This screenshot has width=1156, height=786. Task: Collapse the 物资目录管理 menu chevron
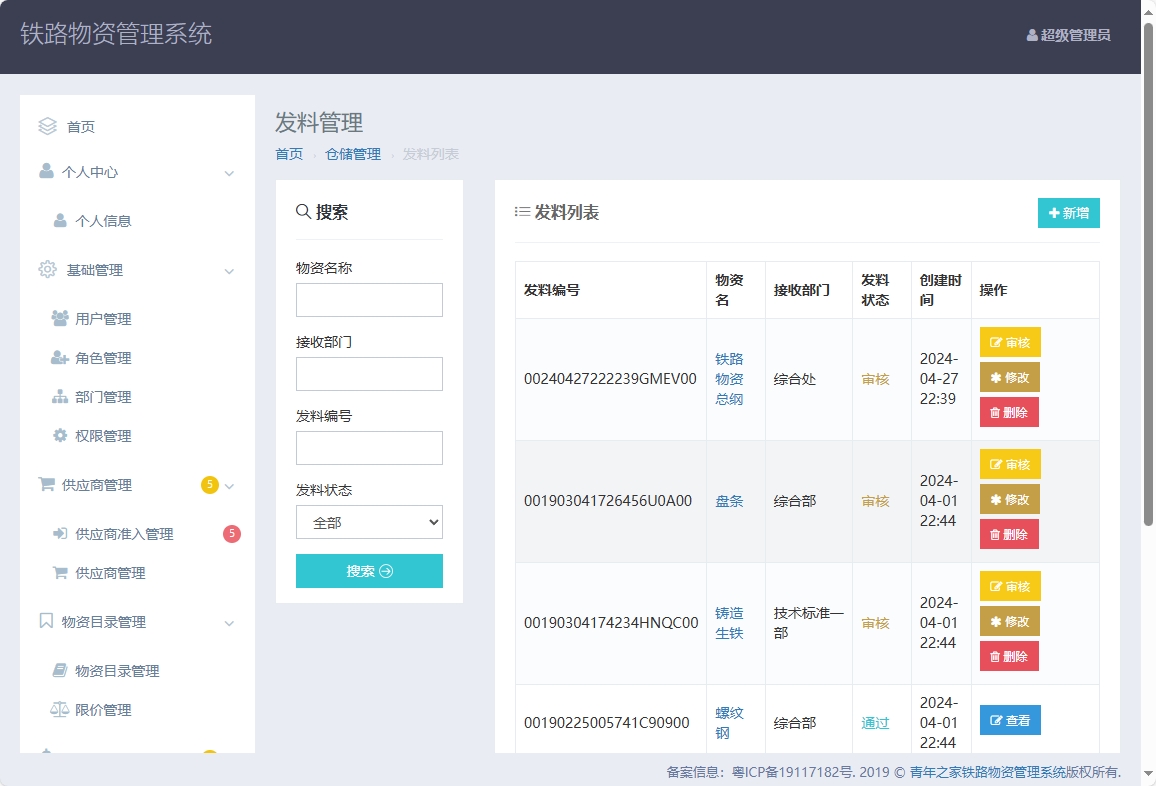231,621
